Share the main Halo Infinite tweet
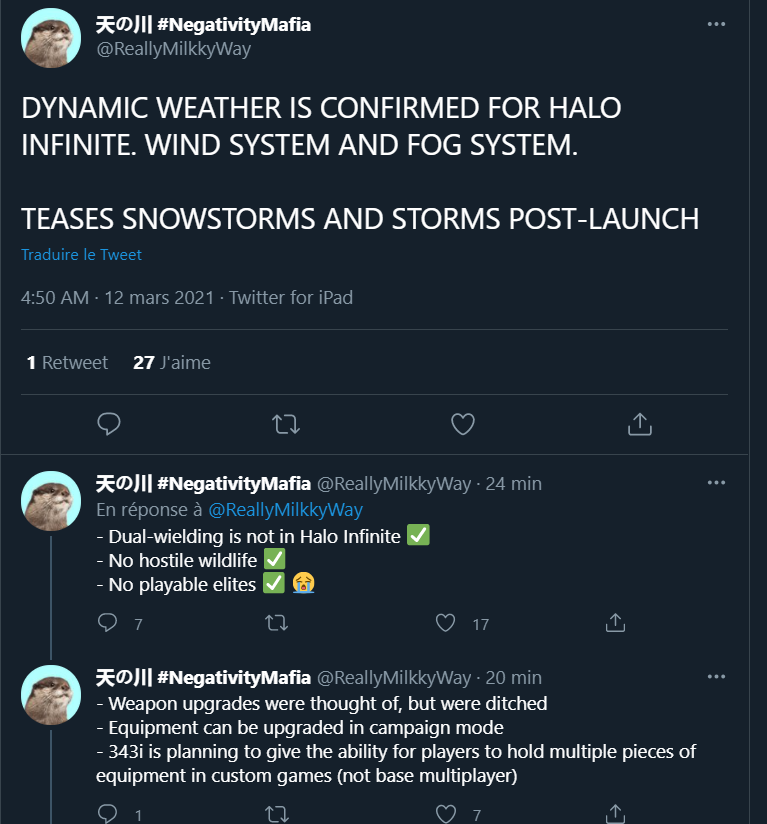Viewport: 767px width, 824px height. 639,424
